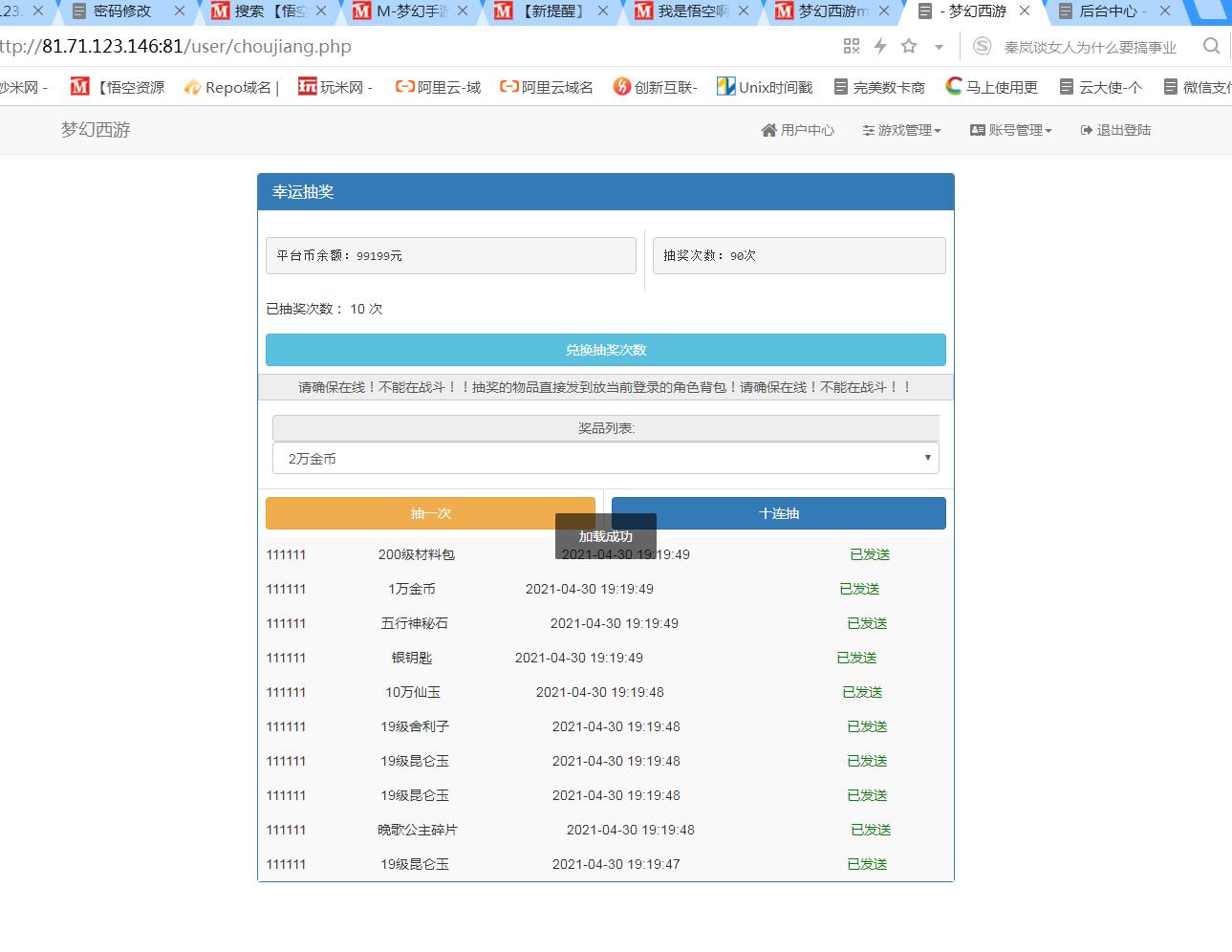
Task: Expand dropdown arrow next to bookmark star
Action: tap(939, 47)
